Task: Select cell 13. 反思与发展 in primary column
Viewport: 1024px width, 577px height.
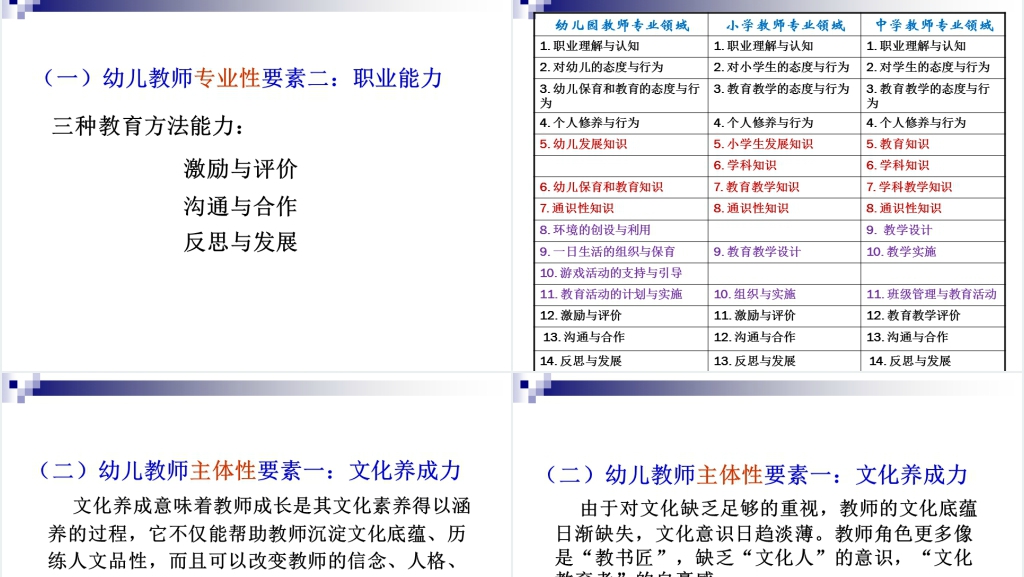Action: pyautogui.click(x=785, y=361)
